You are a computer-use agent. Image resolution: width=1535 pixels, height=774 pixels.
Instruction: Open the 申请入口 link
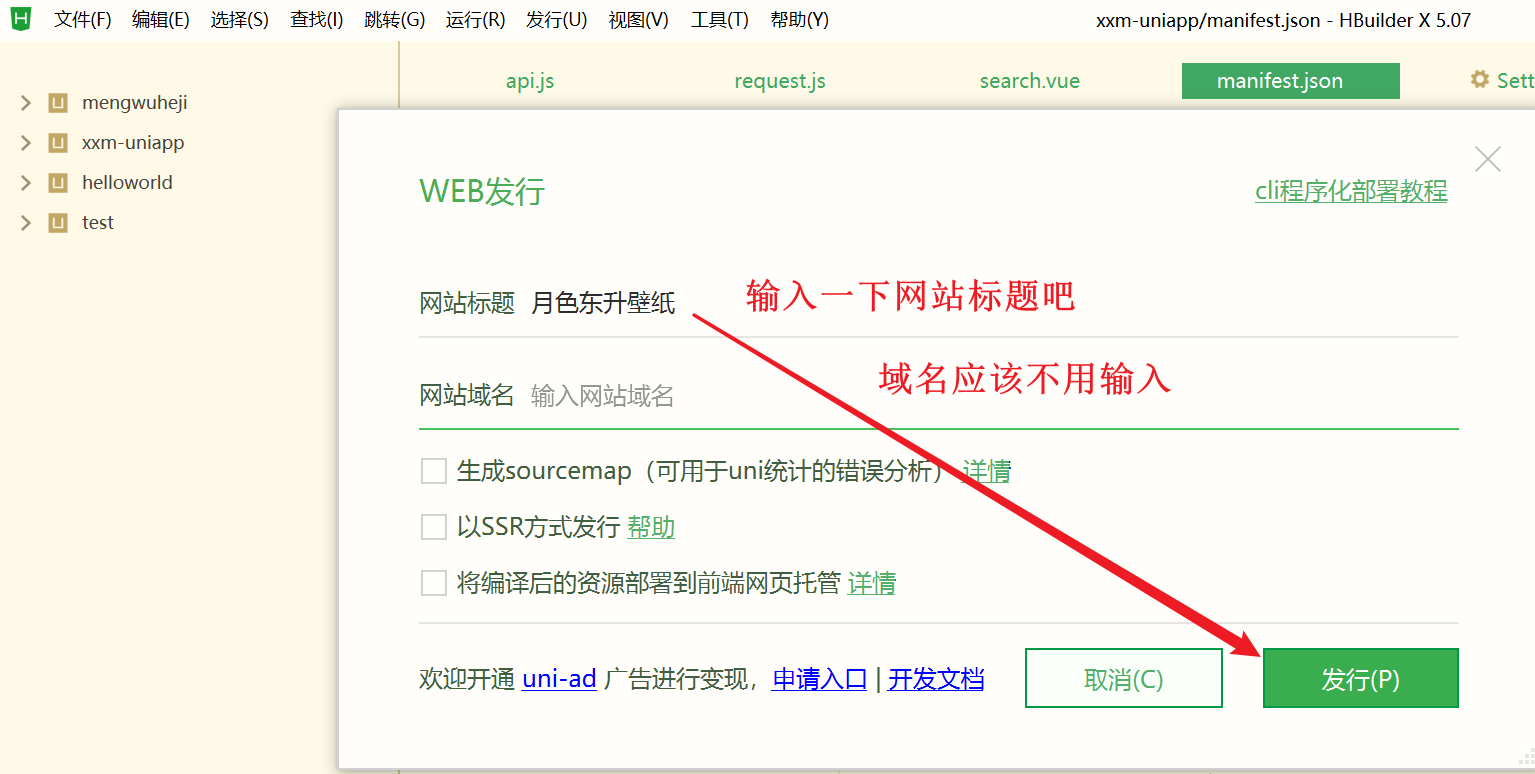pos(819,680)
